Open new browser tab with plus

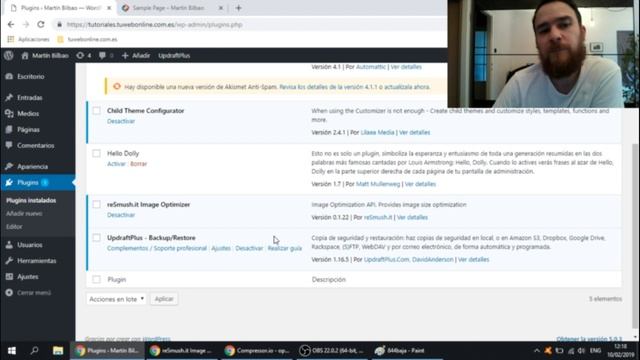(238, 8)
